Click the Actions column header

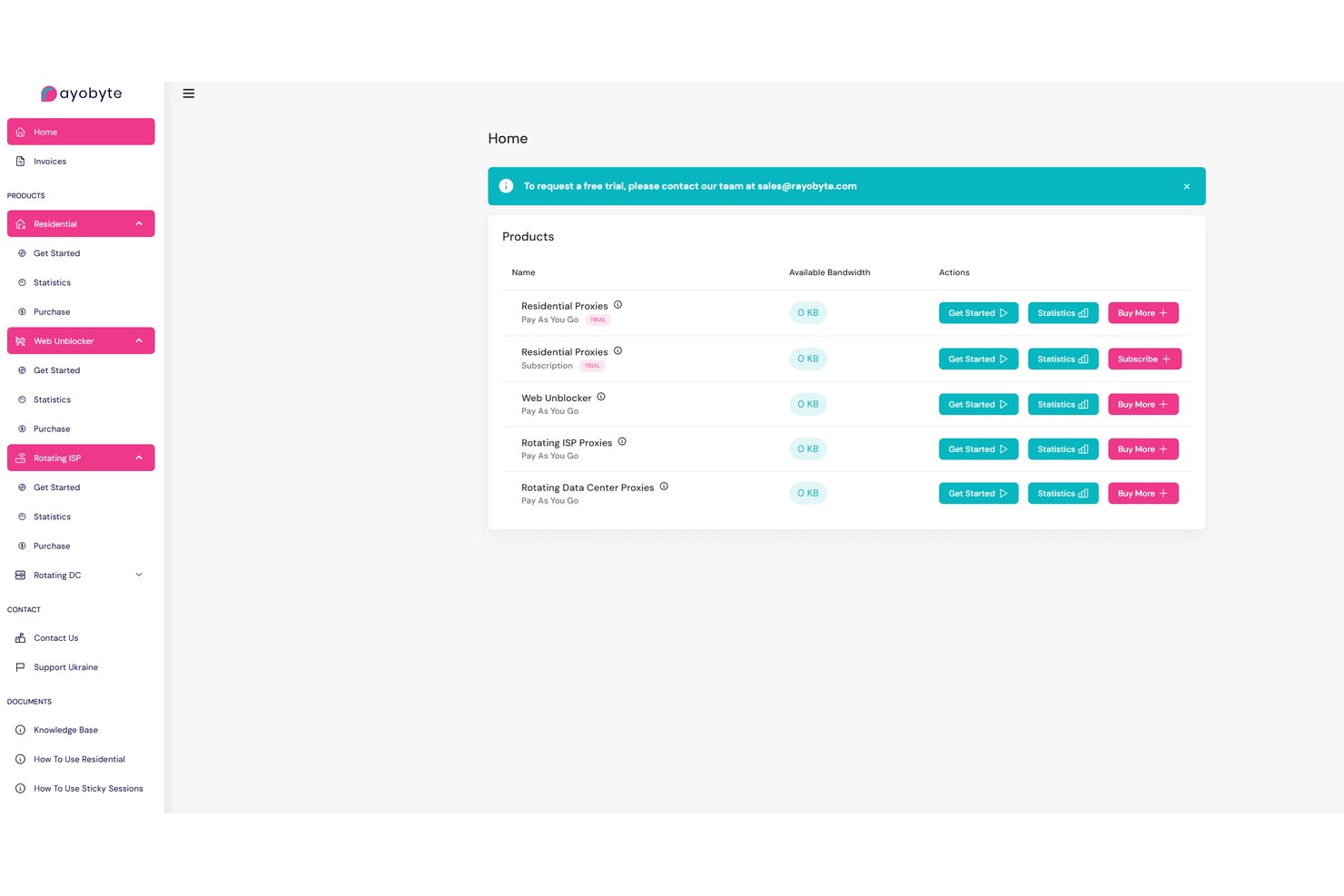click(x=954, y=272)
